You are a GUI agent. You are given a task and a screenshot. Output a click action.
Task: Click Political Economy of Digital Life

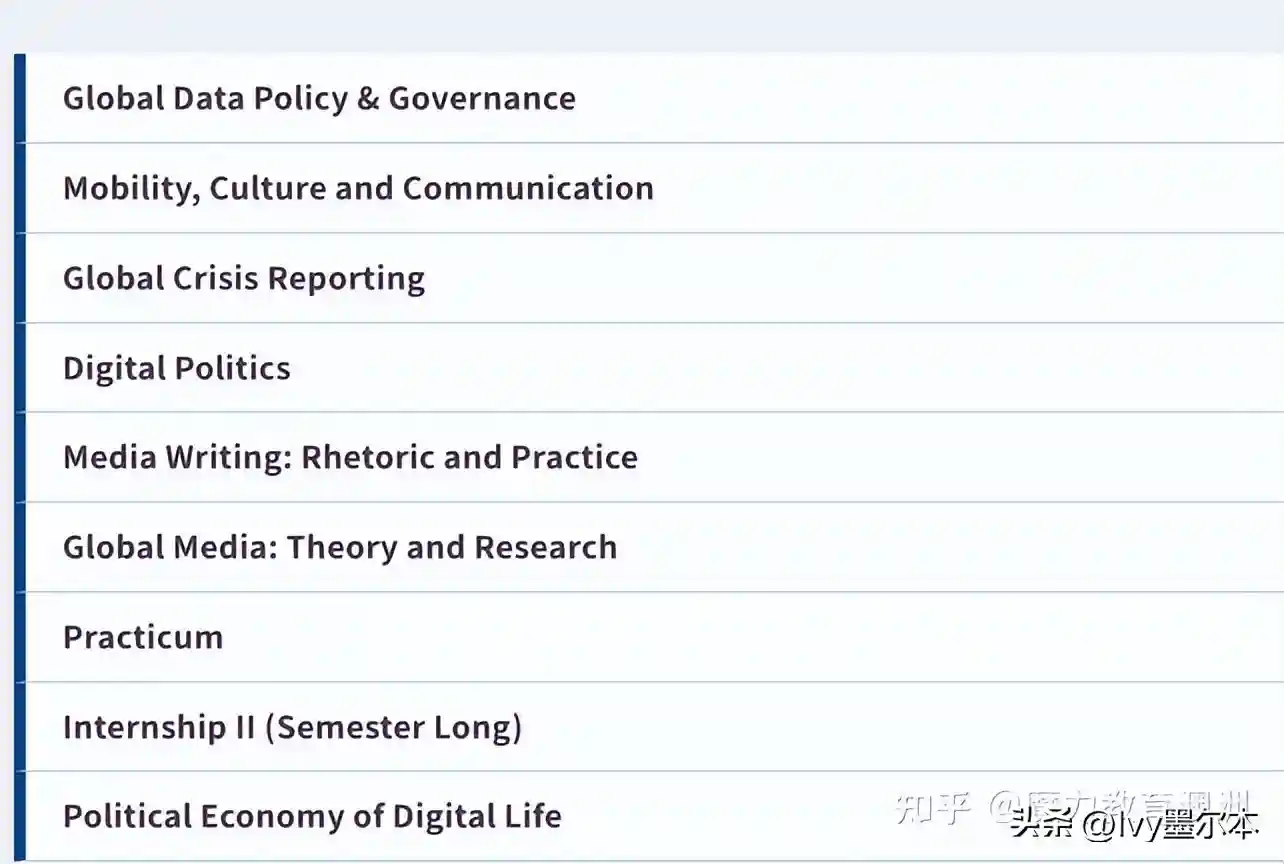coord(312,816)
